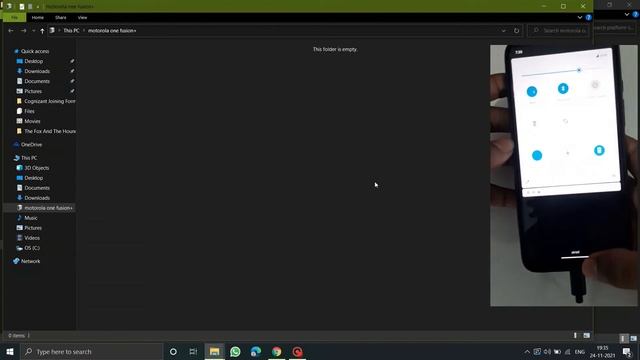Screen dimensions: 640x360
Task: Click the ENG language indicator
Action: [x=580, y=352]
